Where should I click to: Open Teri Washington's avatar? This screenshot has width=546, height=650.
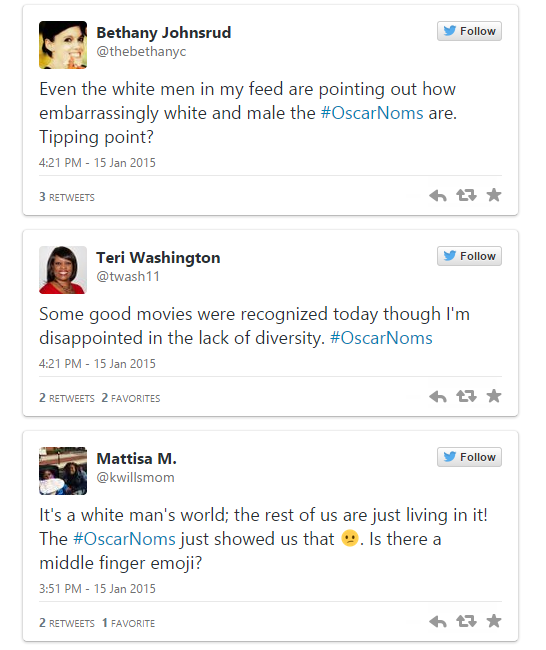point(63,270)
